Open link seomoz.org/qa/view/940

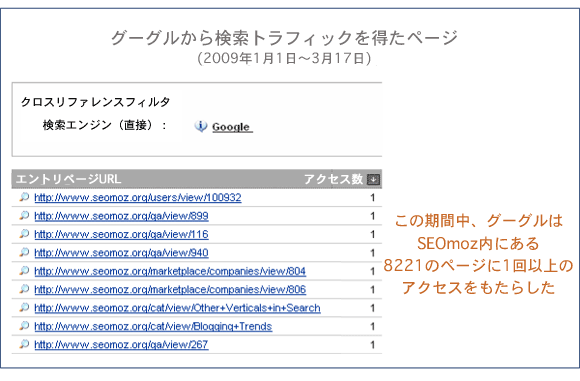click(x=121, y=253)
